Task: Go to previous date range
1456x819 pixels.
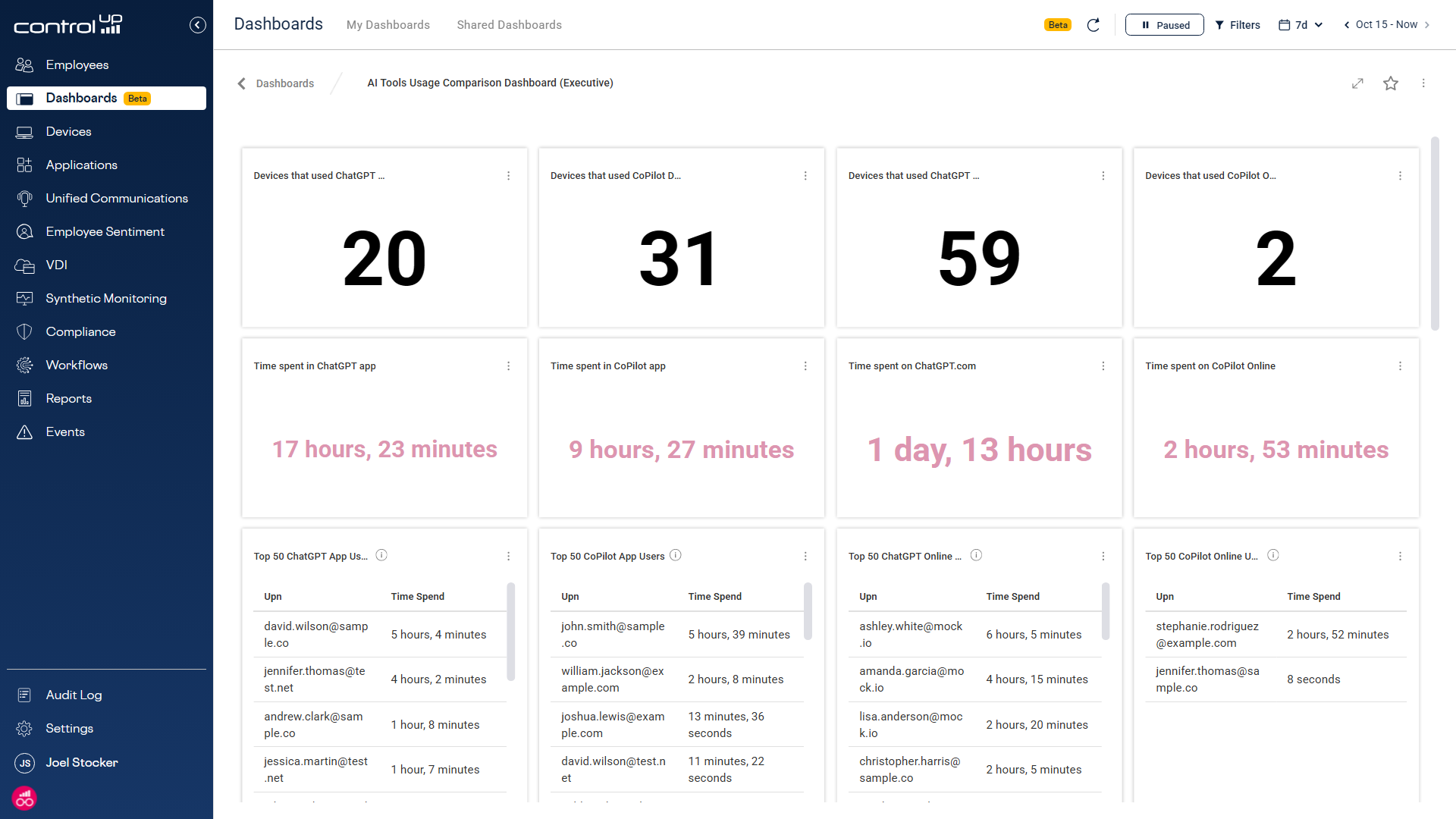Action: click(x=1347, y=25)
